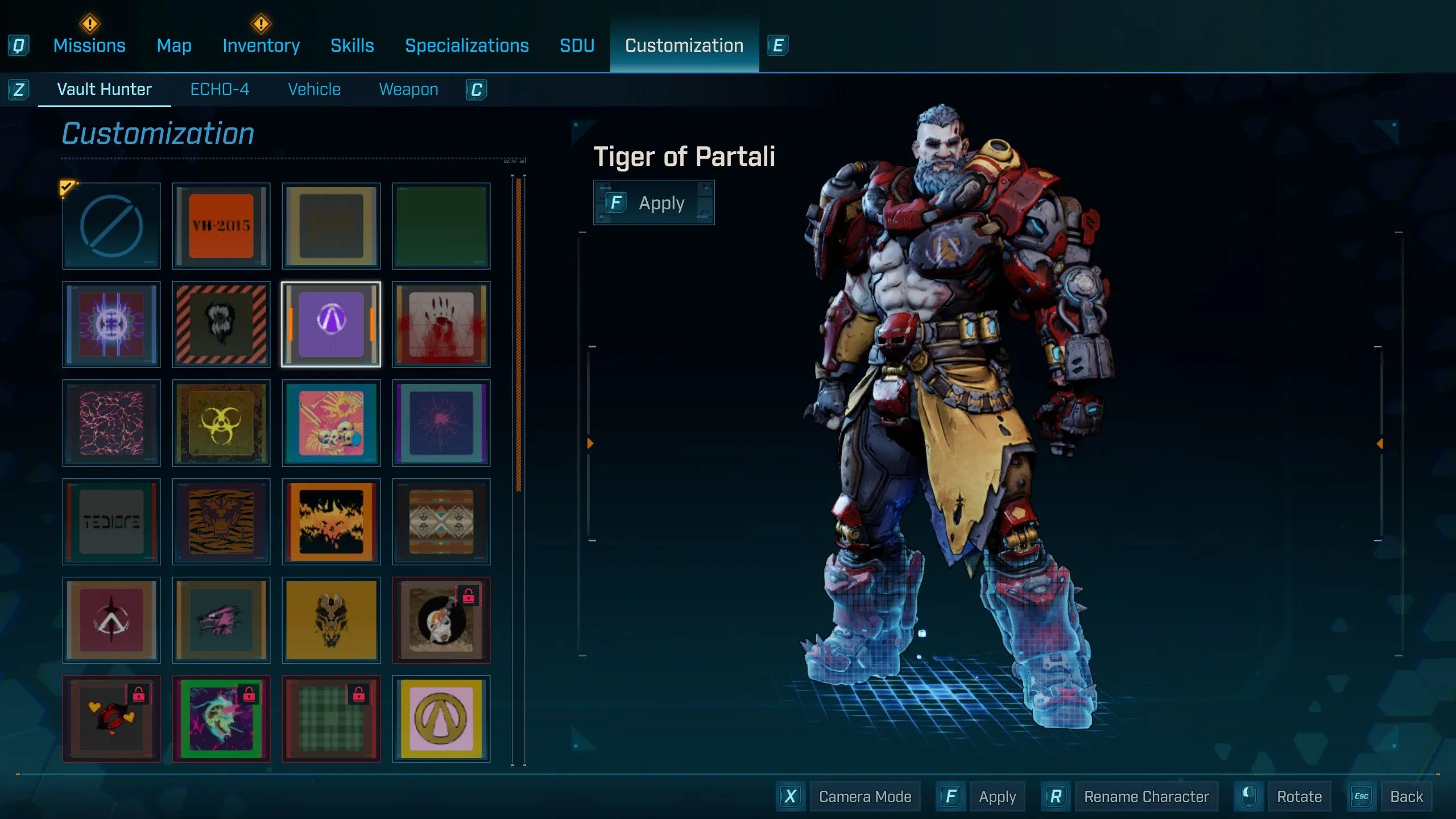The image size is (1456, 819).
Task: Click Back in the bottom bar
Action: point(1406,796)
